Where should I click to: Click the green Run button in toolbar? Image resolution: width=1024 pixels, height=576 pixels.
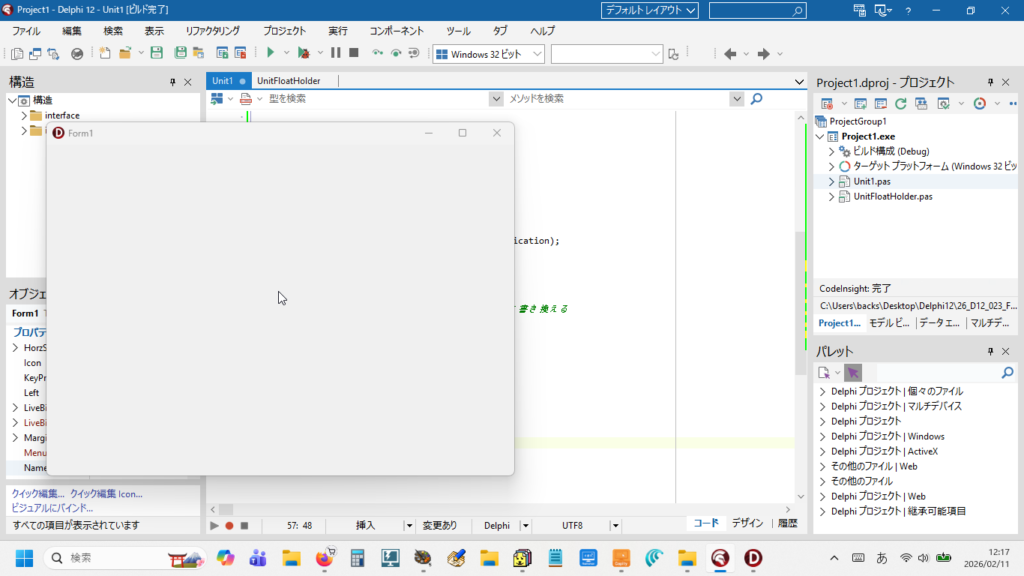(x=270, y=53)
